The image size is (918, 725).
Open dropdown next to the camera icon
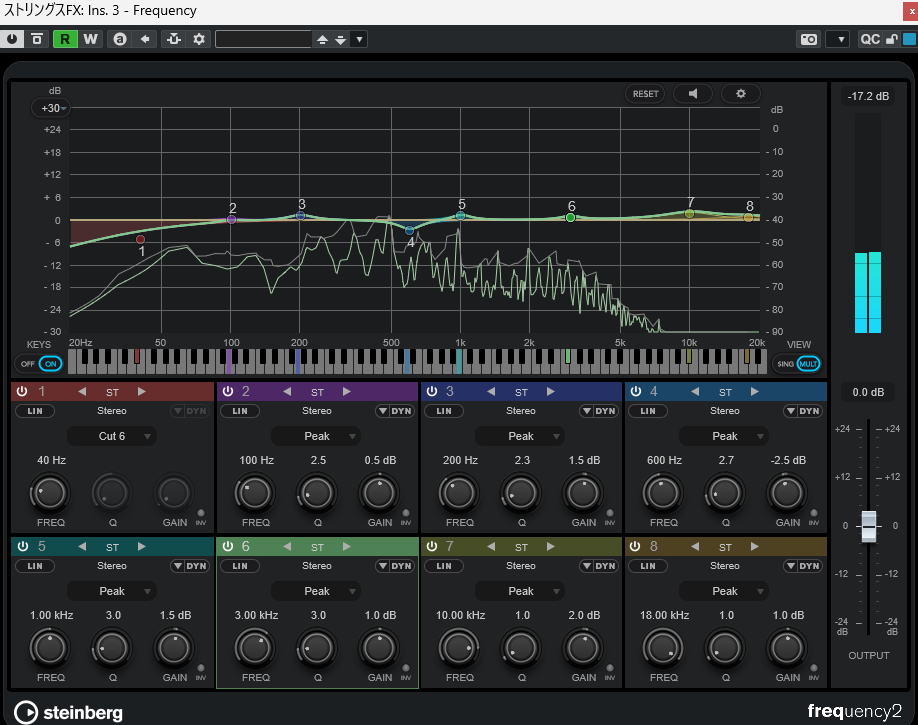840,39
